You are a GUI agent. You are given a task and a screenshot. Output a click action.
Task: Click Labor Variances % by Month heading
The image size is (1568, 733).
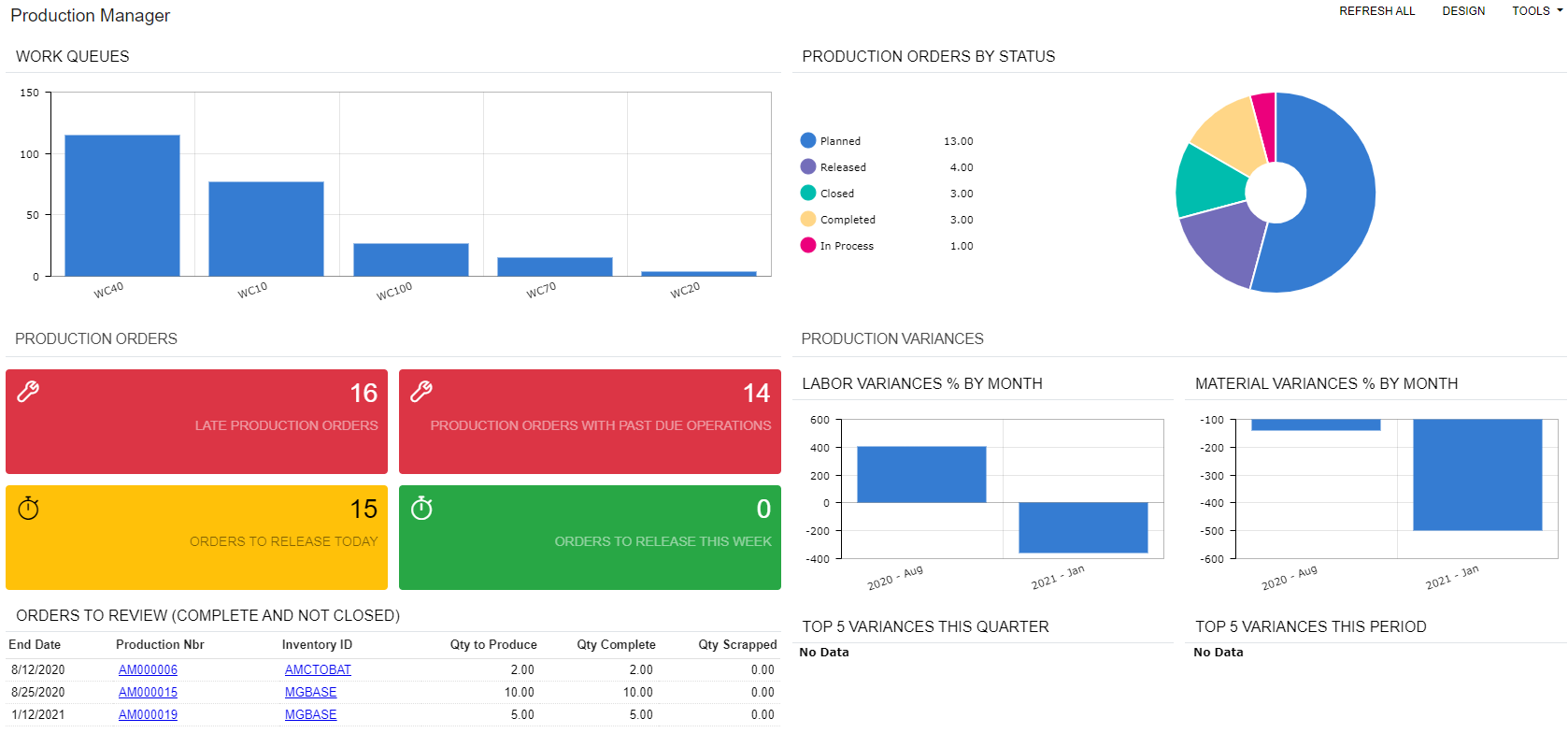click(922, 383)
